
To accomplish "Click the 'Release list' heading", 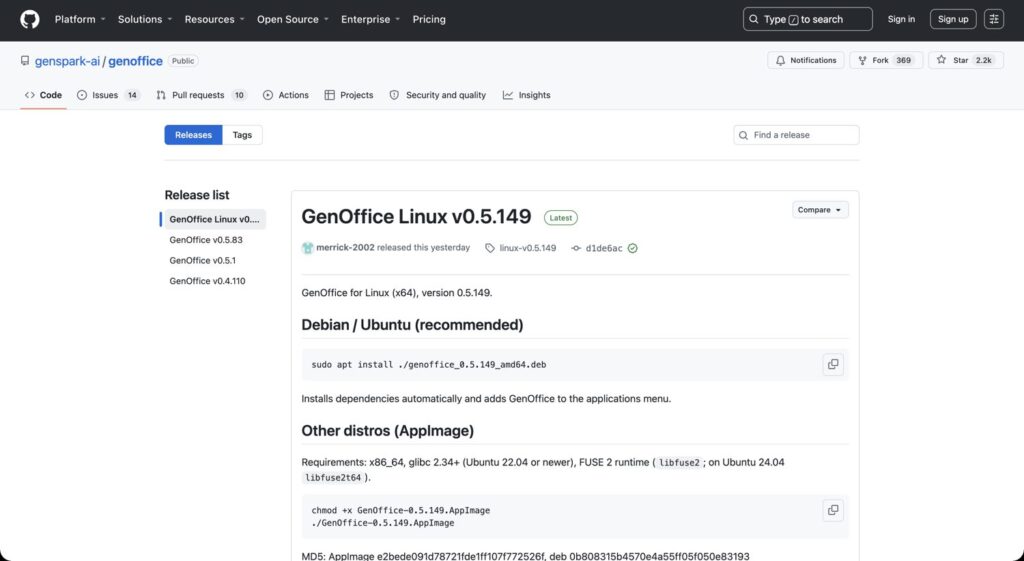I will pyautogui.click(x=197, y=195).
